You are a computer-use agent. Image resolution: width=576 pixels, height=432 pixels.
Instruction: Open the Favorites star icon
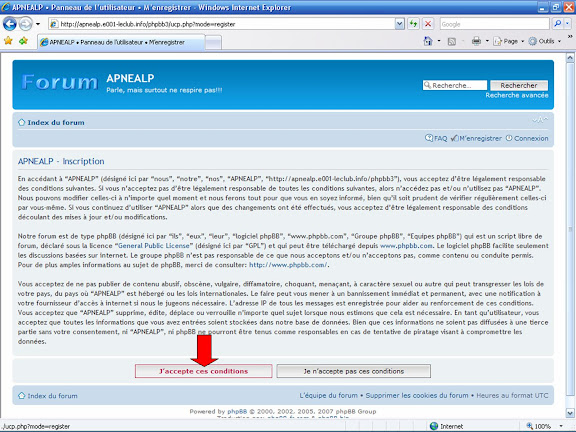(x=8, y=41)
